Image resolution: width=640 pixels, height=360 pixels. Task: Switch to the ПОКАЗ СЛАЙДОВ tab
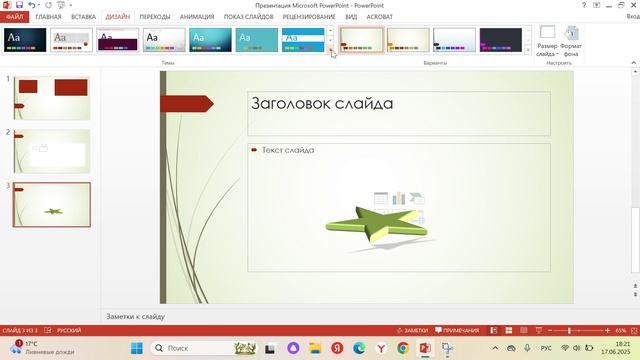tap(248, 17)
